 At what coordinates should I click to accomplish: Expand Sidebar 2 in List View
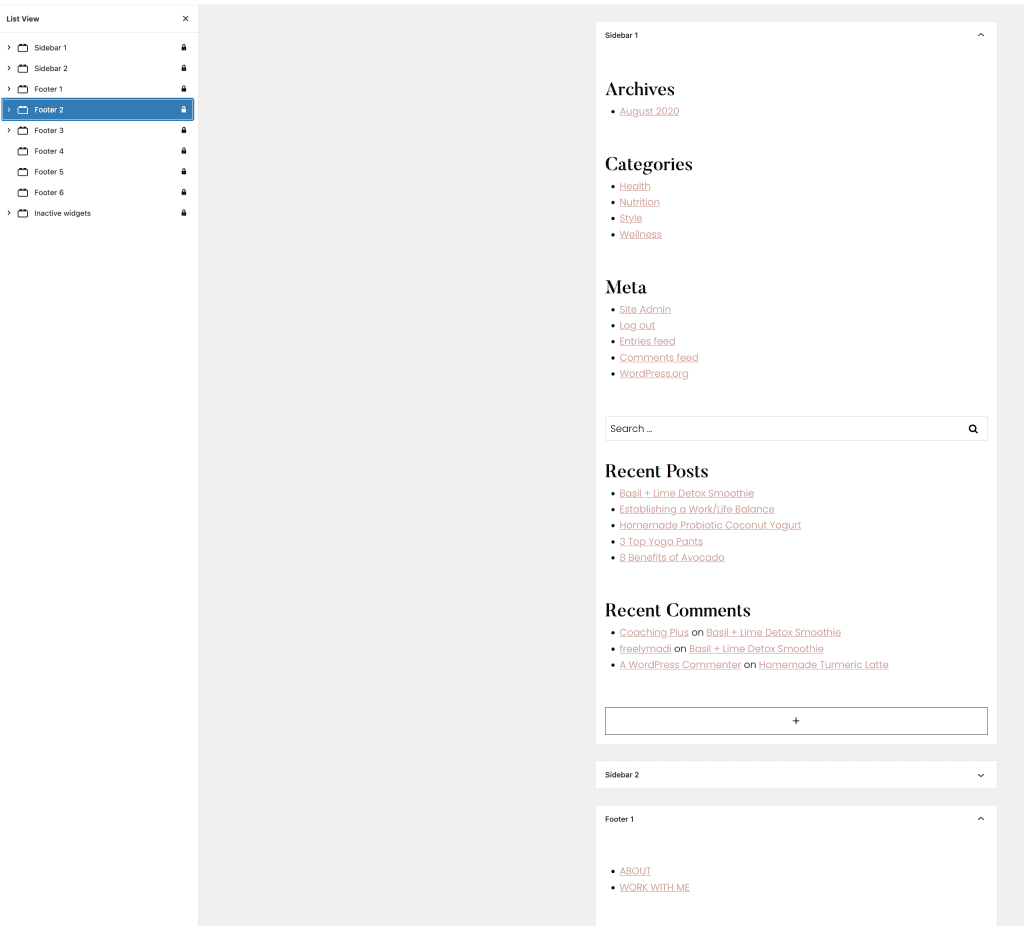tap(8, 69)
